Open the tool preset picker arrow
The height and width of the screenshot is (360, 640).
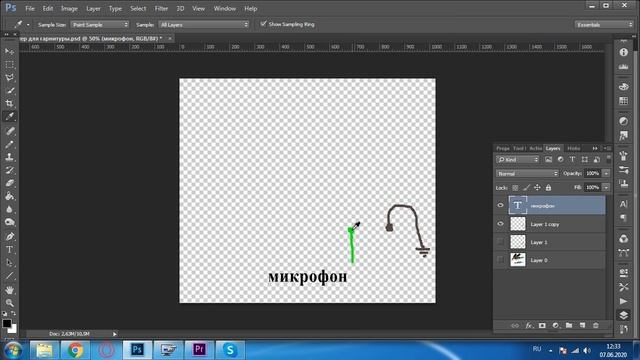[x=28, y=25]
